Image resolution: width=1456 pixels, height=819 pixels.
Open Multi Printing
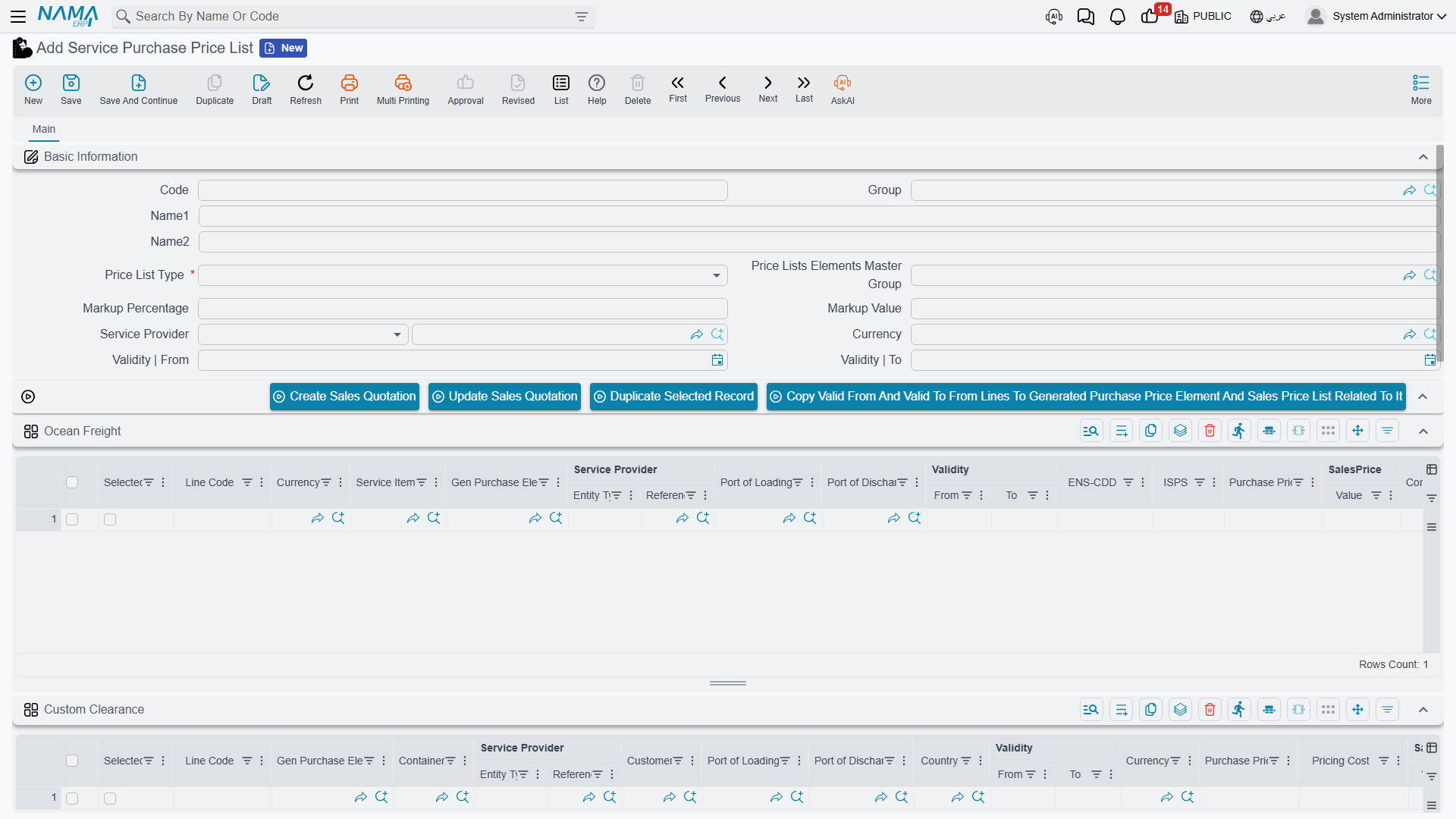(x=403, y=89)
